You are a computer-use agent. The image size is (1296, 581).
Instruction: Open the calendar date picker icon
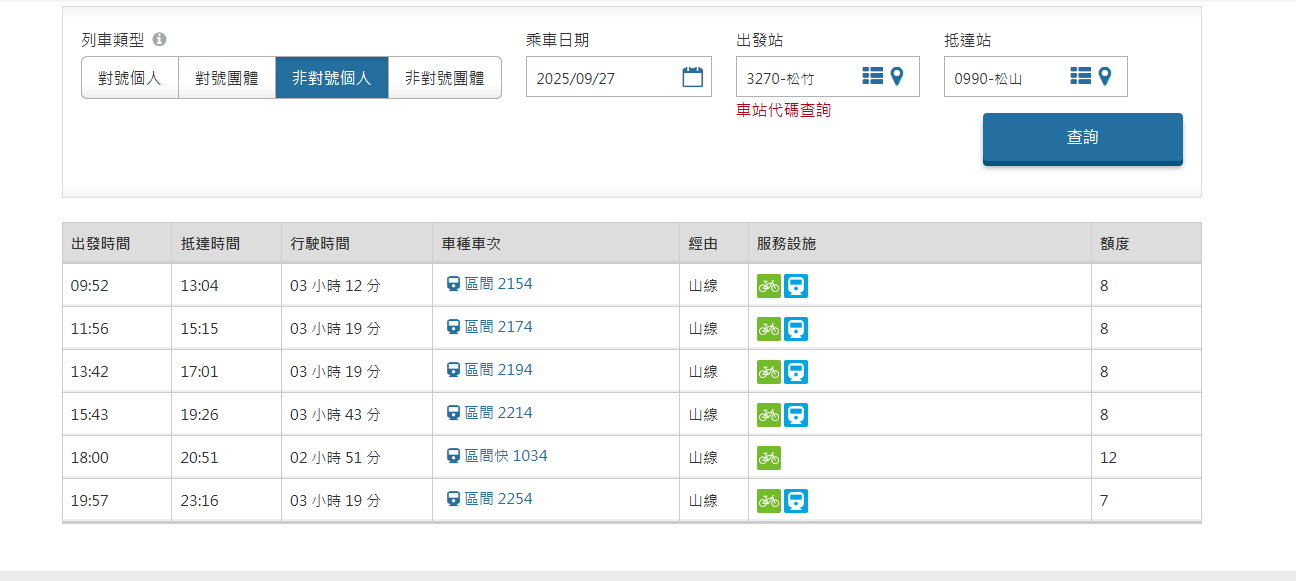coord(692,77)
